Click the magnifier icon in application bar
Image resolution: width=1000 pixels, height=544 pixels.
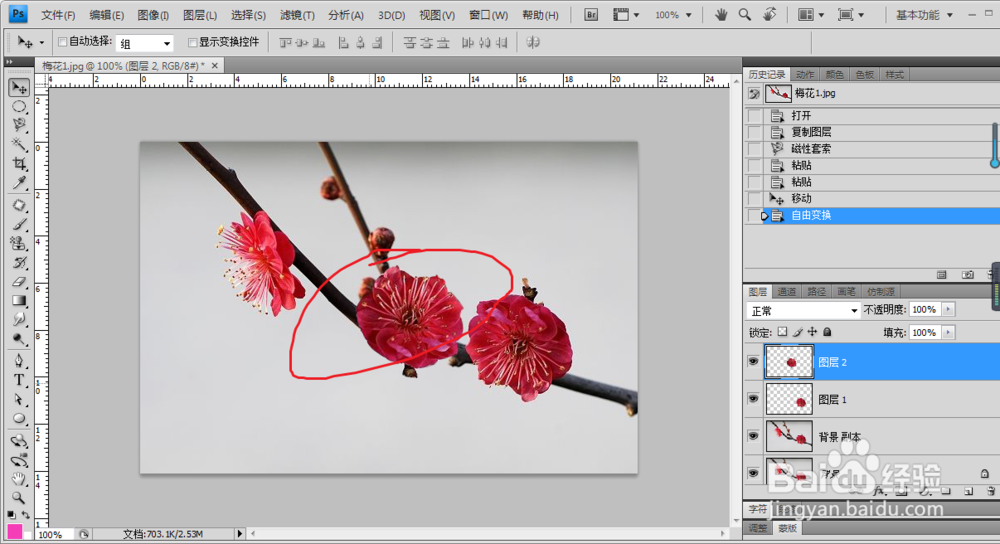point(745,15)
